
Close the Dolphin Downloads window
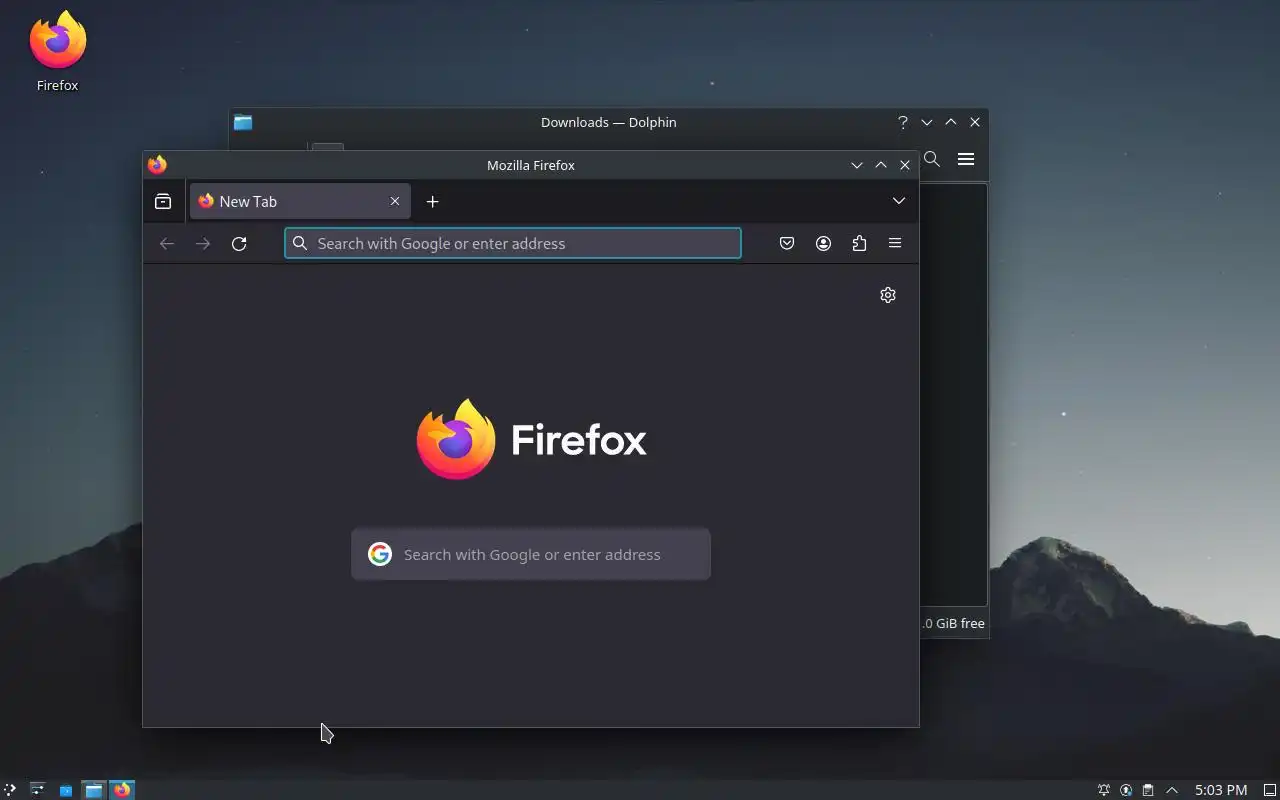pos(975,122)
